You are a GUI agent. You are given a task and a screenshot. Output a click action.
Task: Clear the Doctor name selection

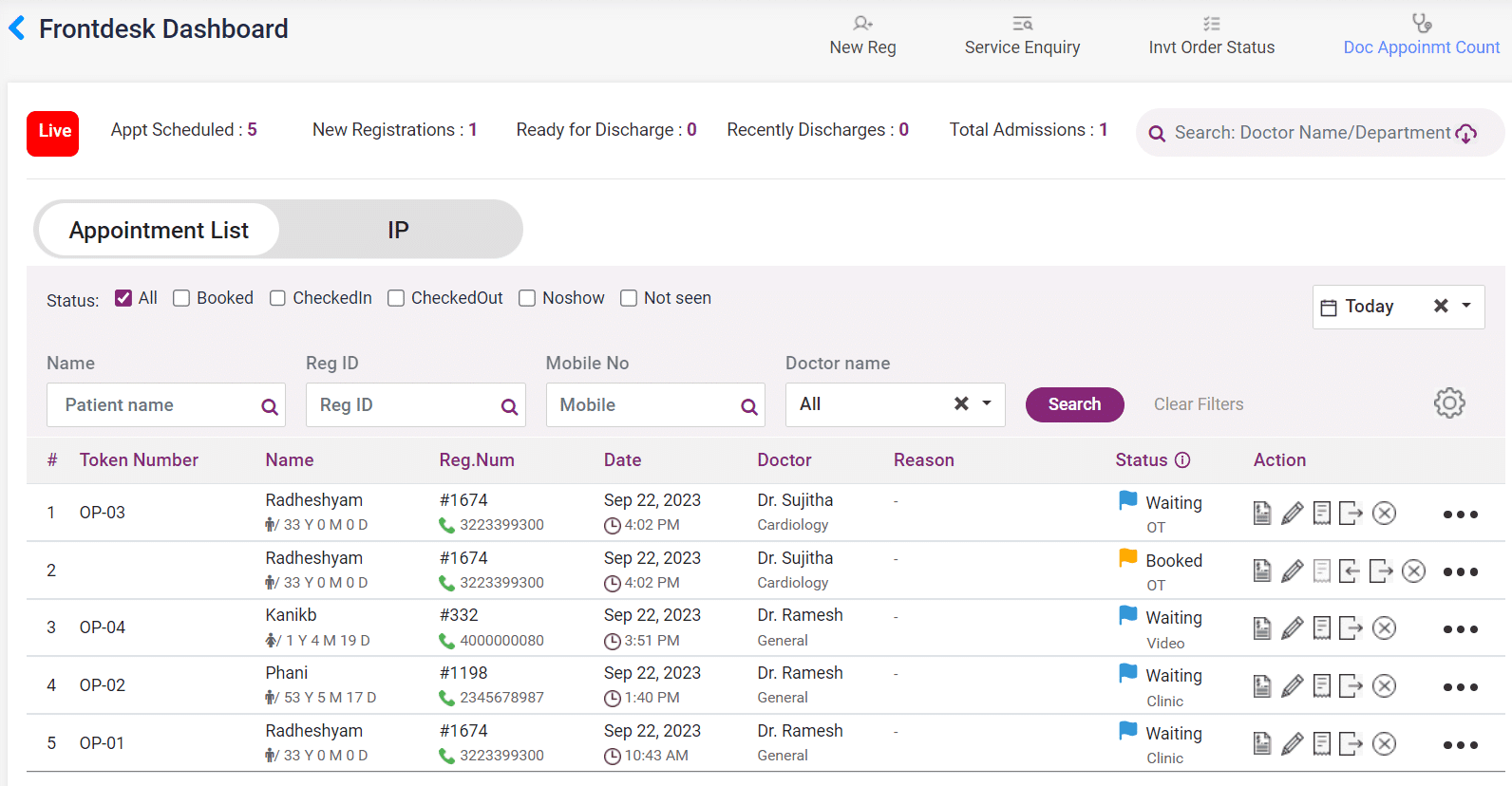(x=961, y=403)
